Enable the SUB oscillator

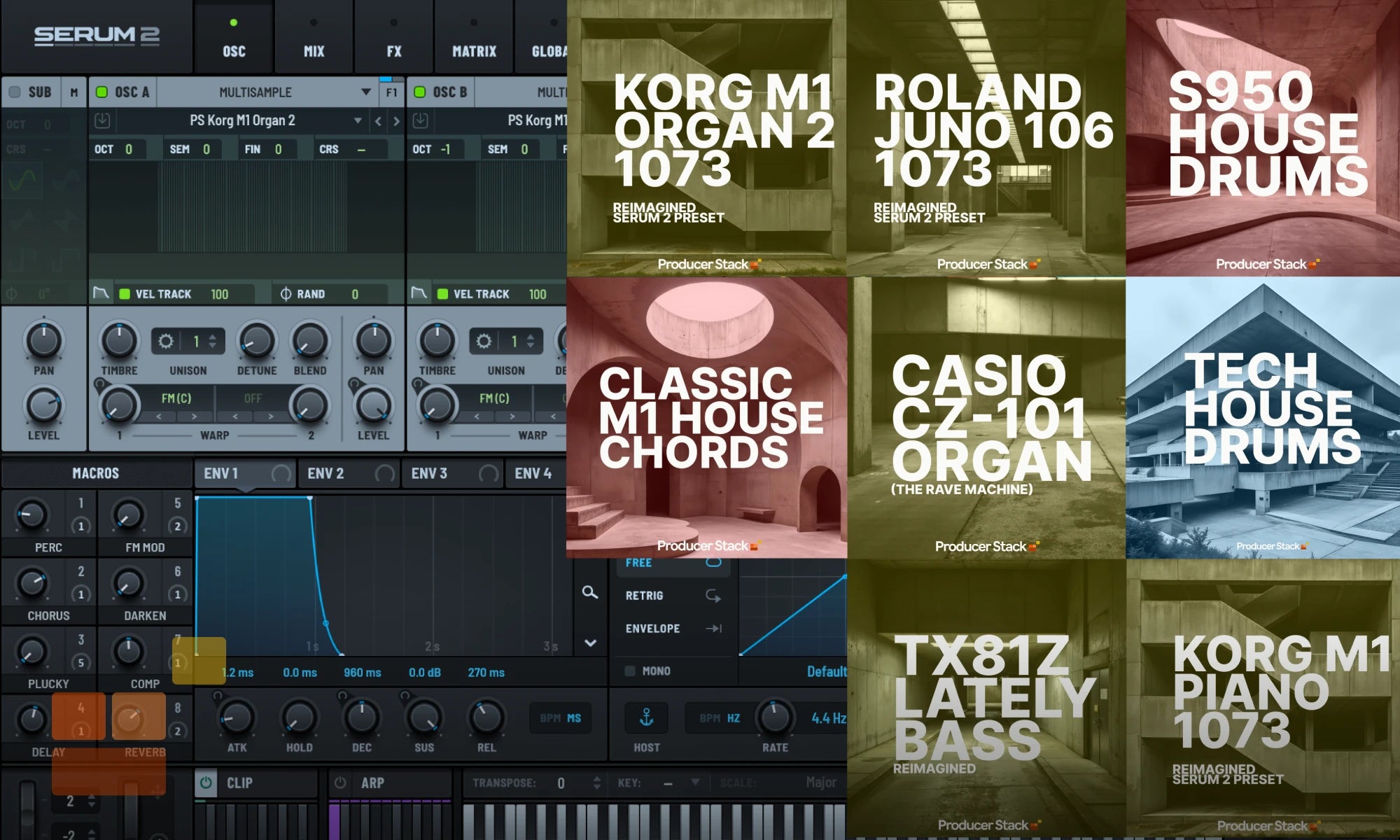coord(15,92)
